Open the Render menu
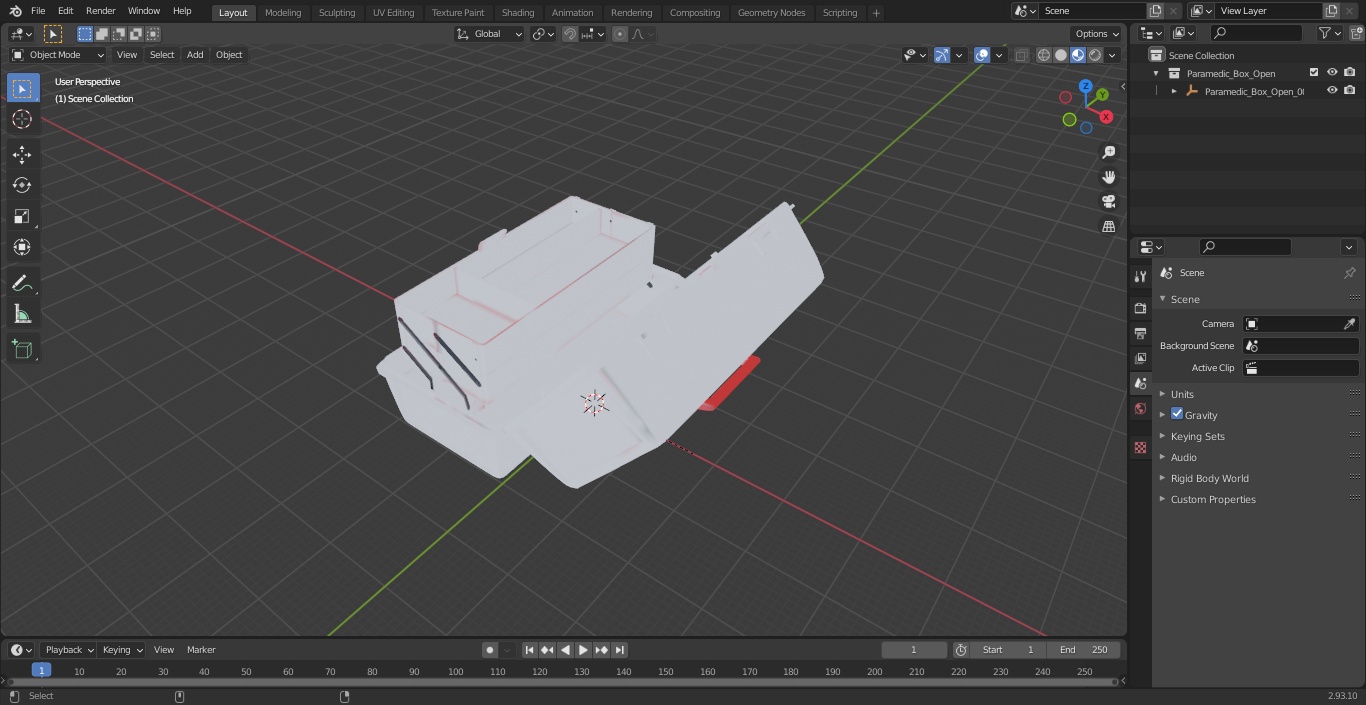The width and height of the screenshot is (1366, 705). [x=100, y=11]
